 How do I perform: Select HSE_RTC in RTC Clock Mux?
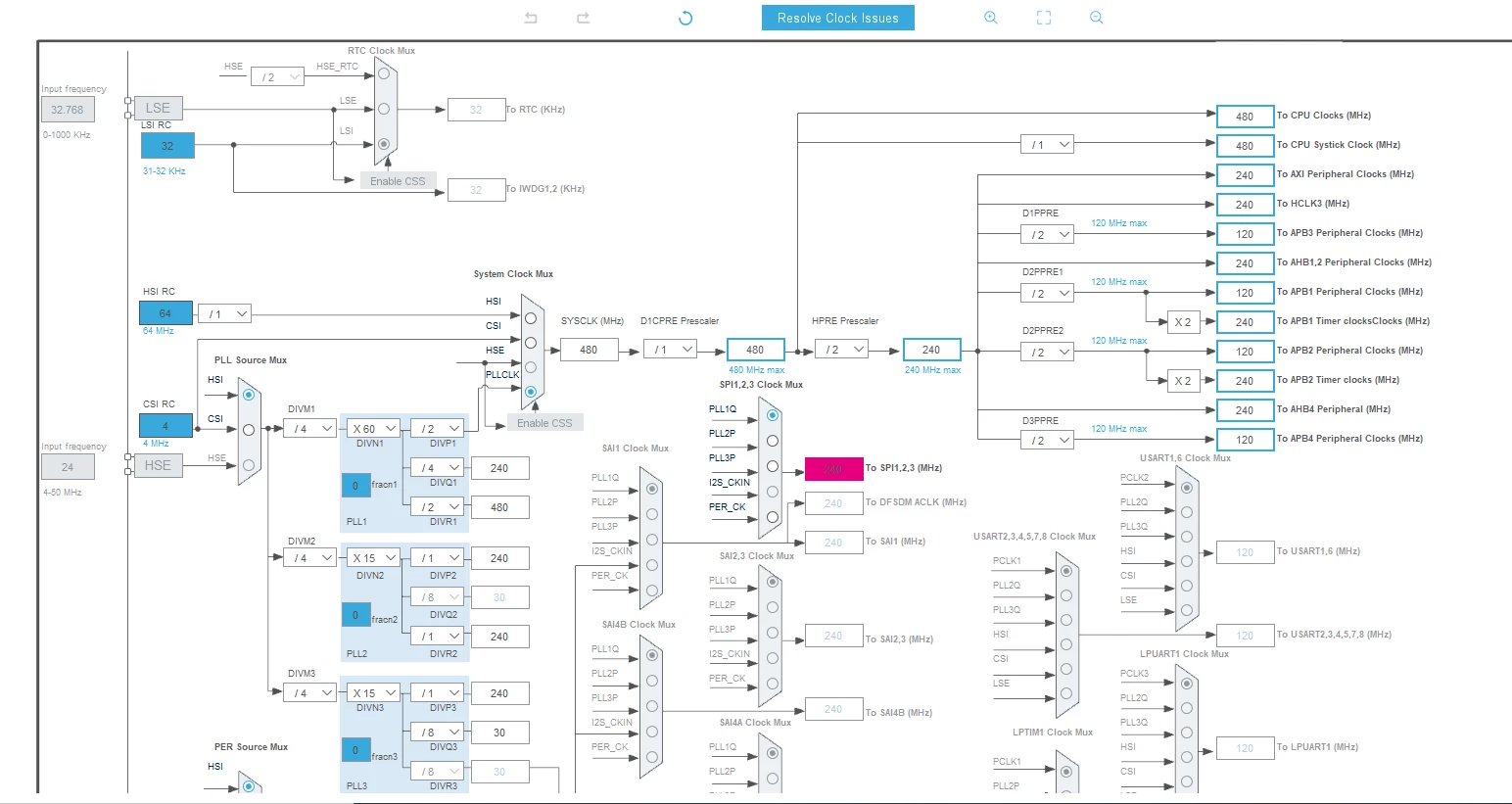(x=384, y=73)
